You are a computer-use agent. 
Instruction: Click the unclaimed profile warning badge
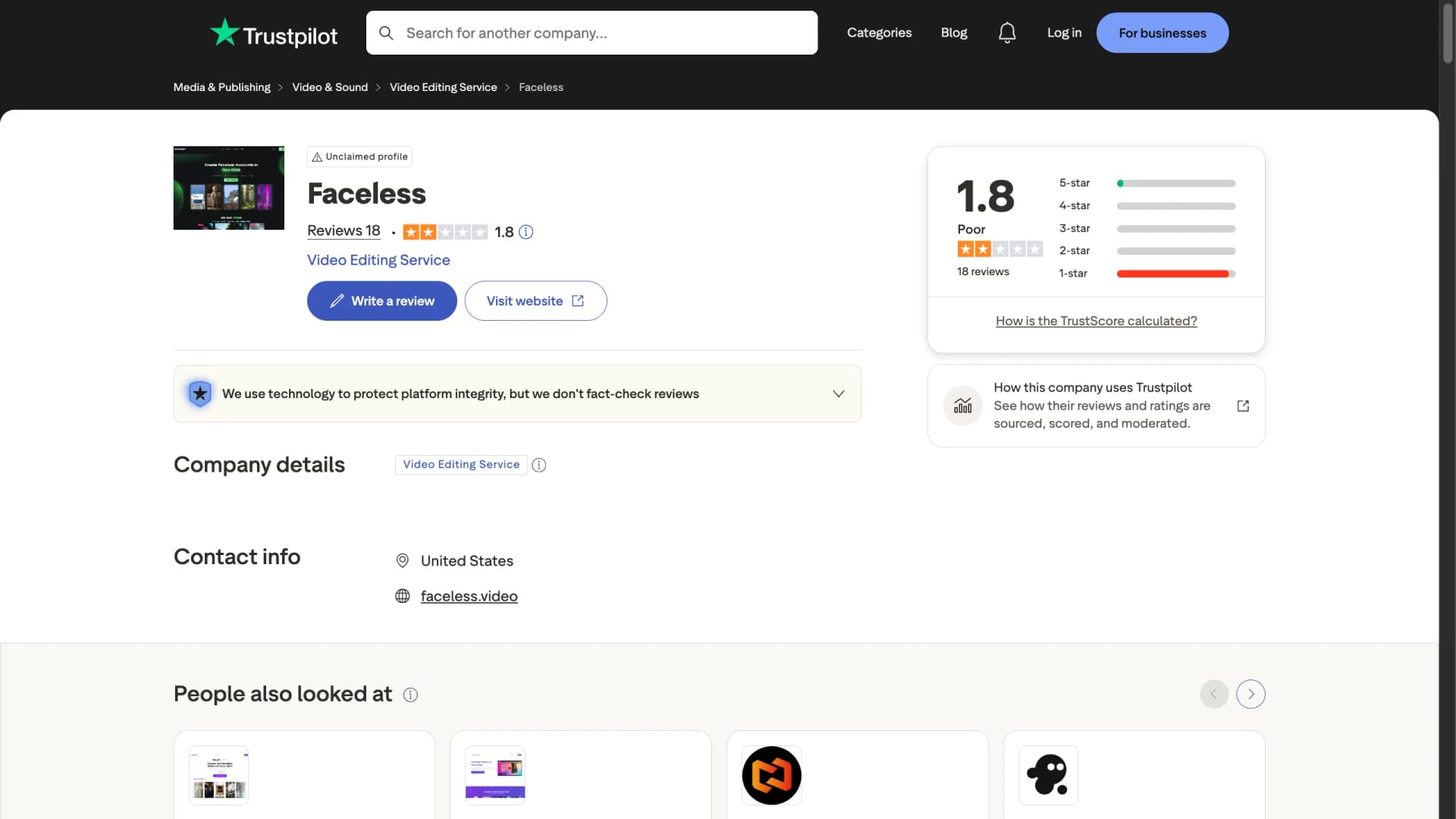(359, 156)
